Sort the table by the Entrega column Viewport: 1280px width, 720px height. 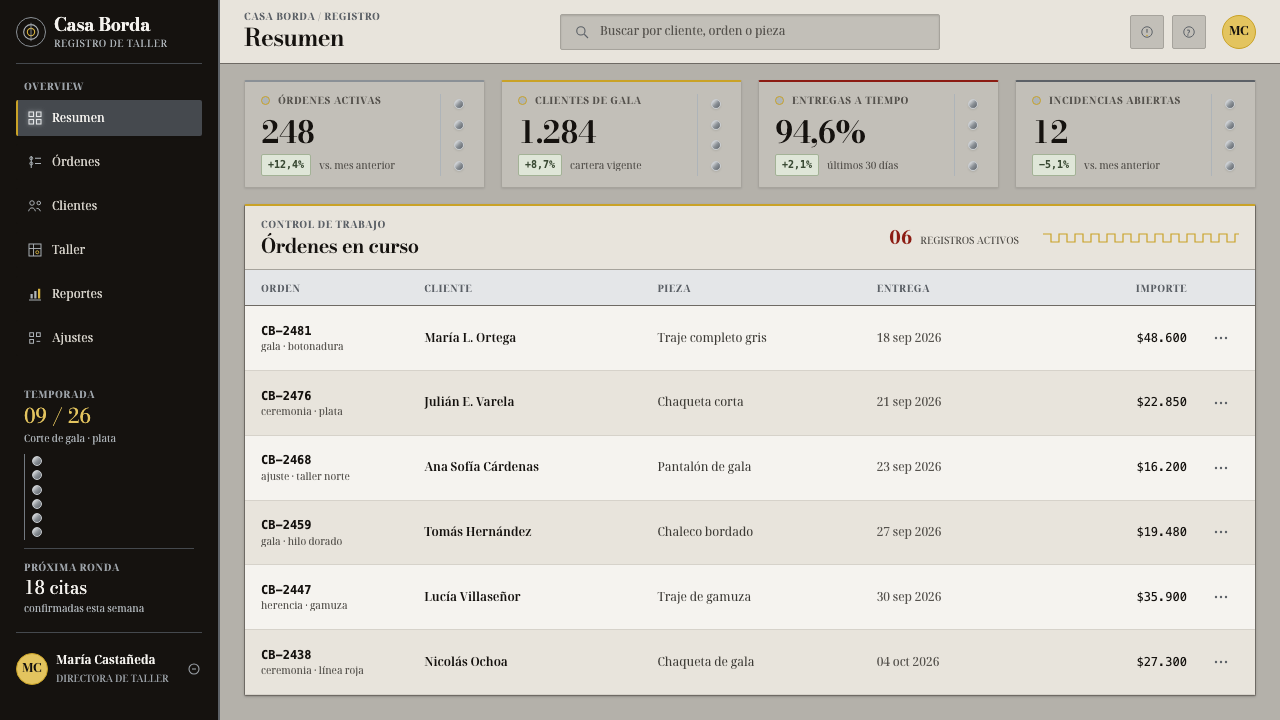(x=903, y=289)
